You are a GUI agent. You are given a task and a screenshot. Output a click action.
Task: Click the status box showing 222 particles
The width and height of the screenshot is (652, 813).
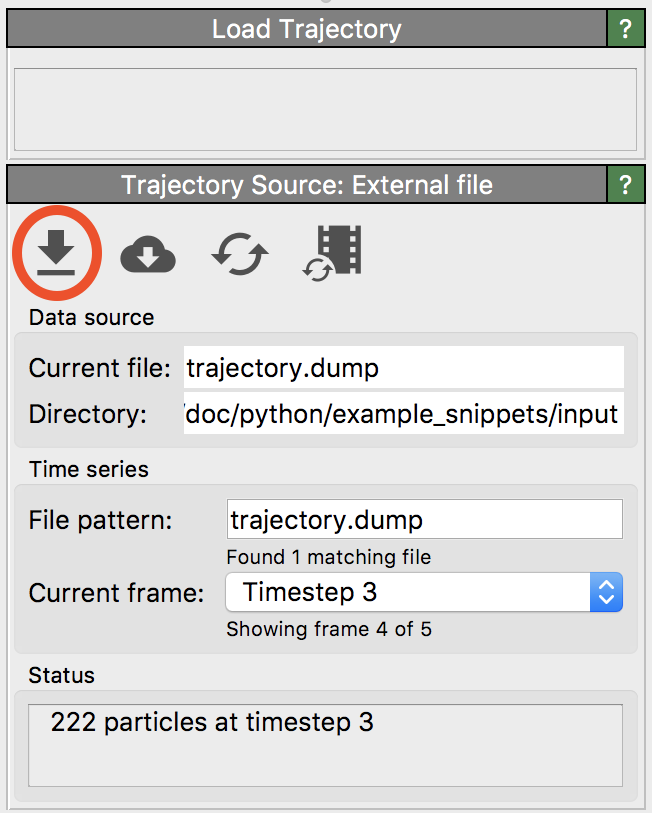[325, 745]
